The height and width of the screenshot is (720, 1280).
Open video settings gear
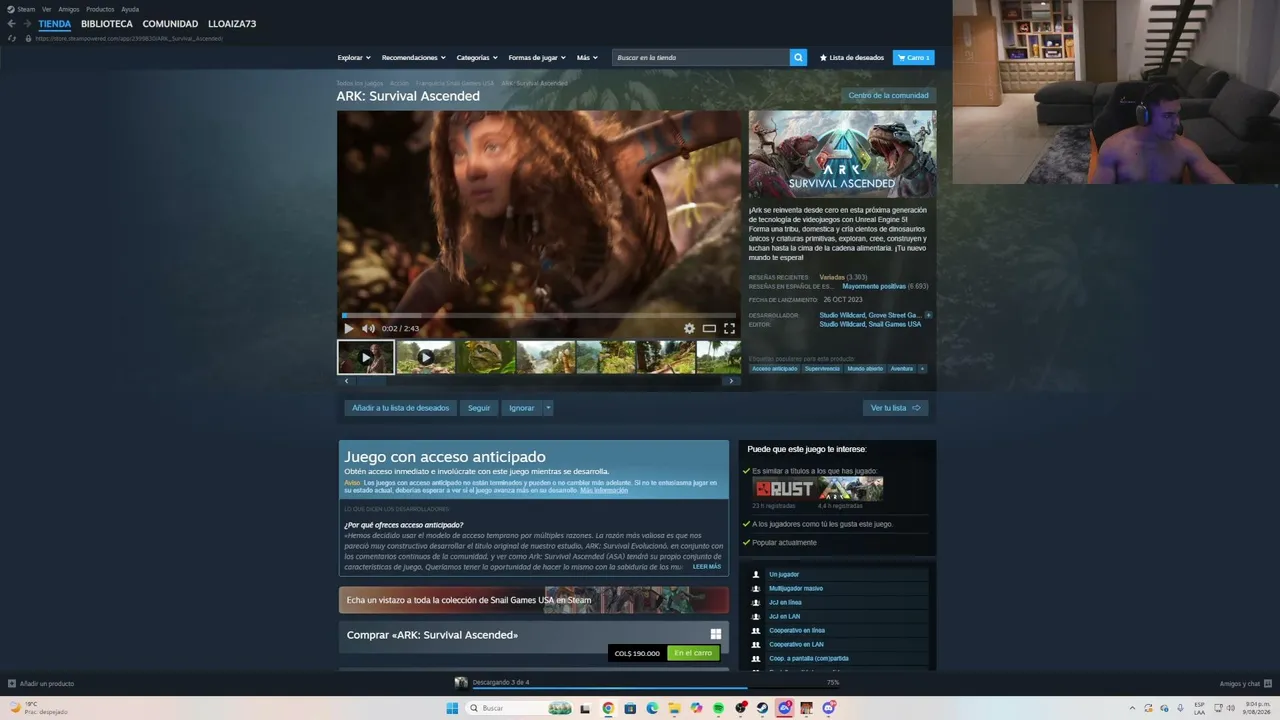click(x=689, y=328)
